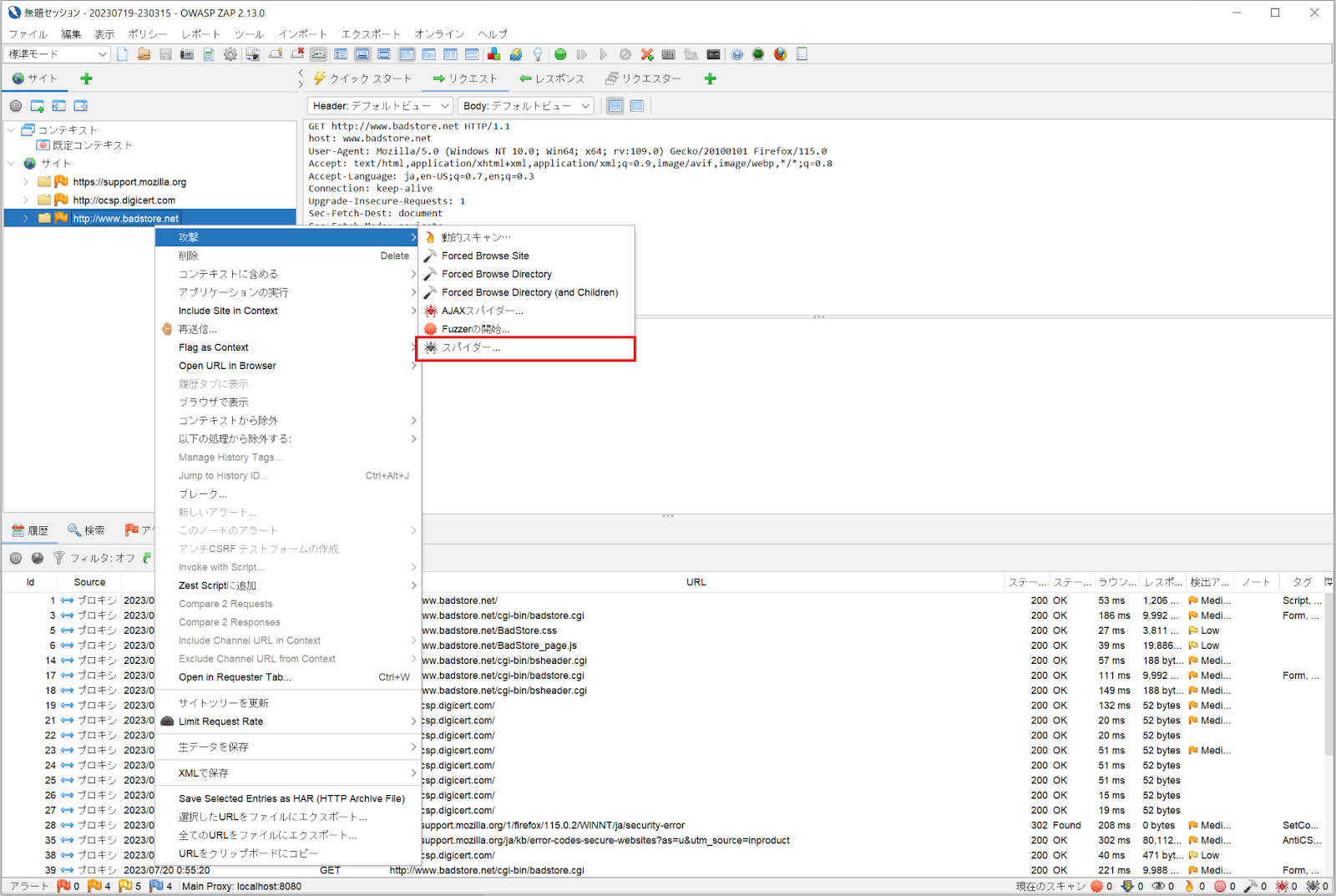
Task: Toggle break on all requests circle icon
Action: (x=626, y=53)
